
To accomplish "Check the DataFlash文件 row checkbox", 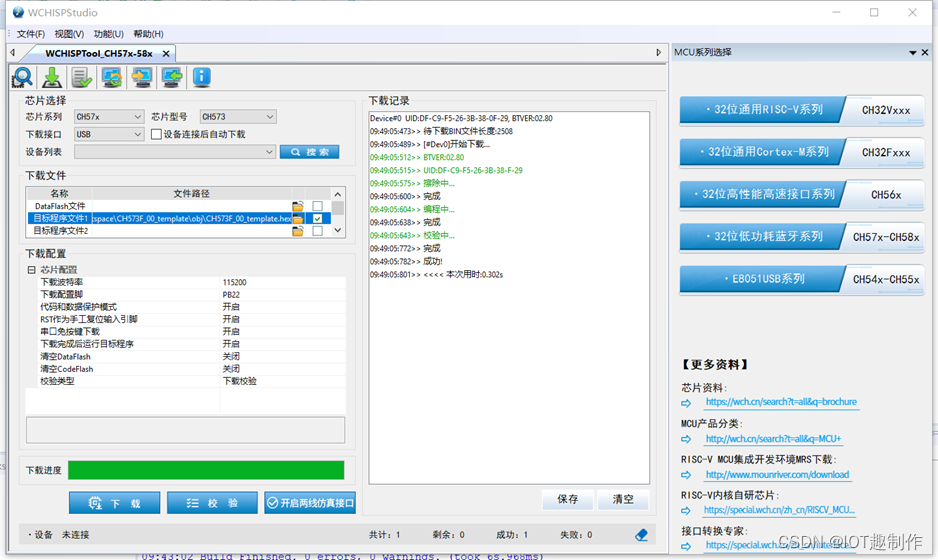I will pyautogui.click(x=318, y=206).
